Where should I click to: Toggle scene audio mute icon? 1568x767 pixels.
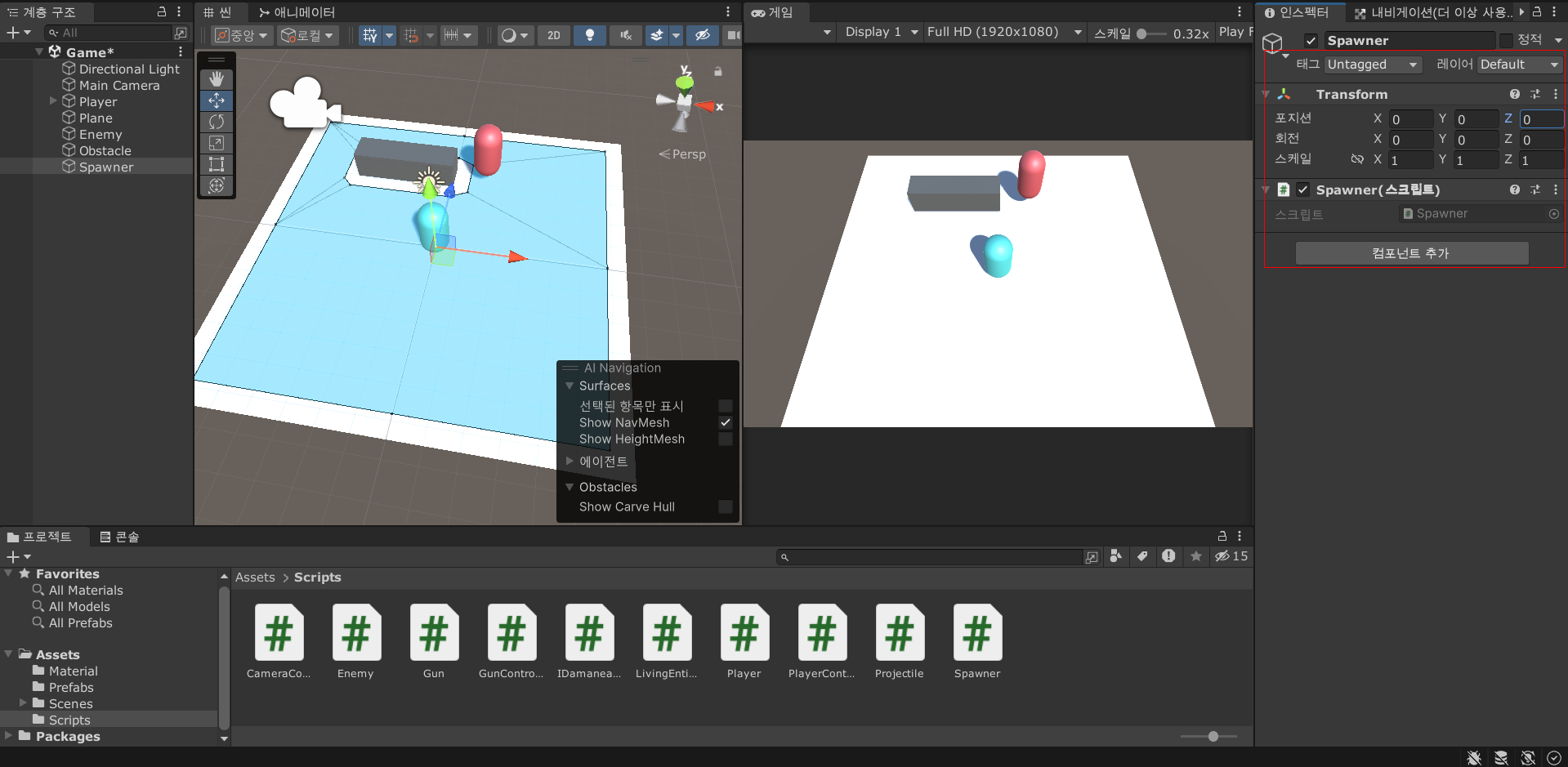tap(626, 35)
